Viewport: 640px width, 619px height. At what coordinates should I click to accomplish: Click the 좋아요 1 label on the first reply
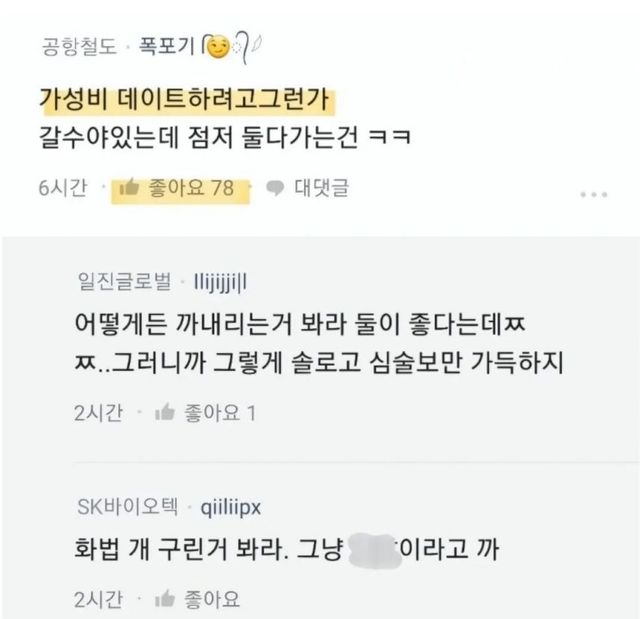[221, 413]
